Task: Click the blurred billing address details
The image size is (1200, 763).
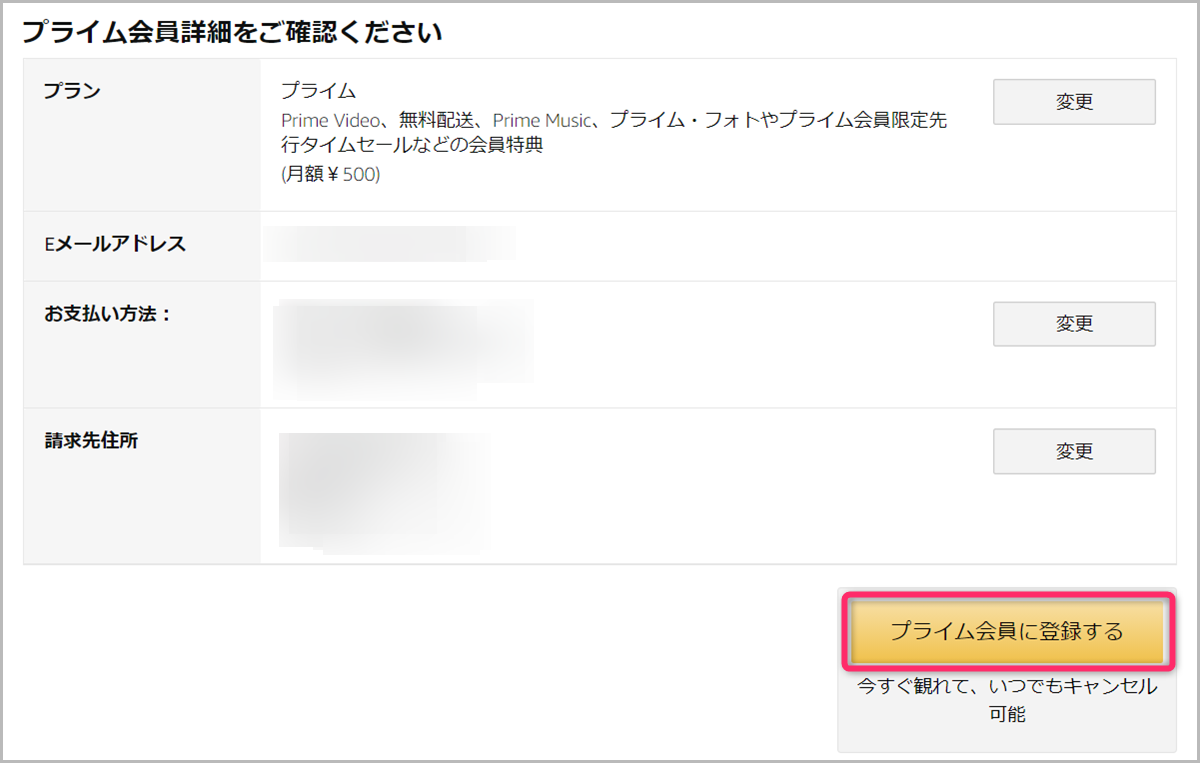Action: tap(385, 492)
